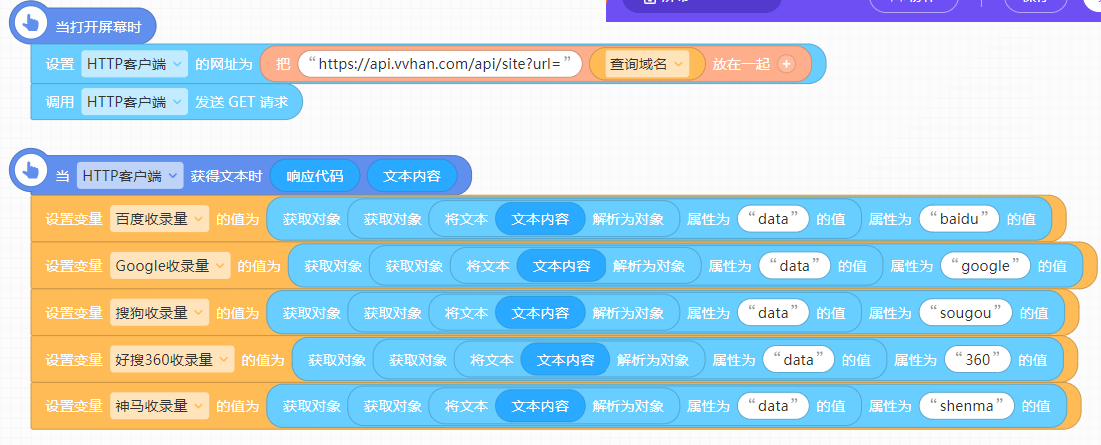Select the 响应代码 parameter pill

[x=315, y=175]
